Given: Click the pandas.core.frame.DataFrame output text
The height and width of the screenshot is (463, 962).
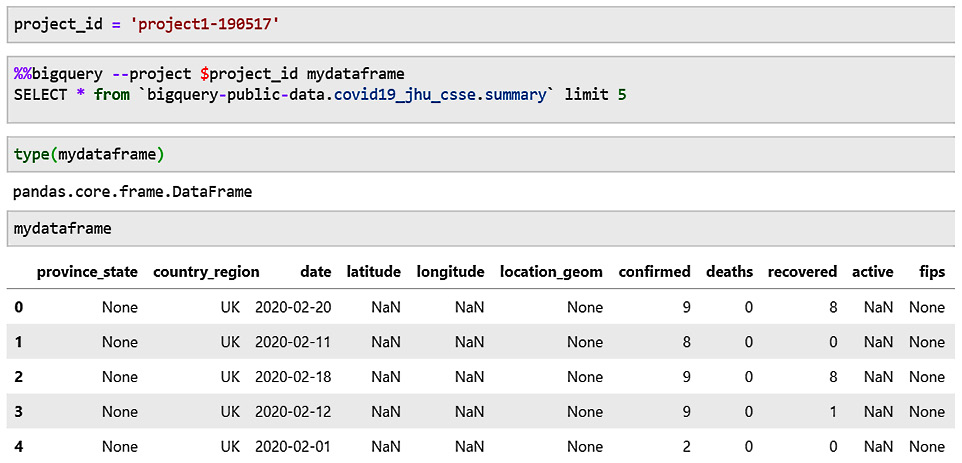Looking at the screenshot, I should click(133, 192).
